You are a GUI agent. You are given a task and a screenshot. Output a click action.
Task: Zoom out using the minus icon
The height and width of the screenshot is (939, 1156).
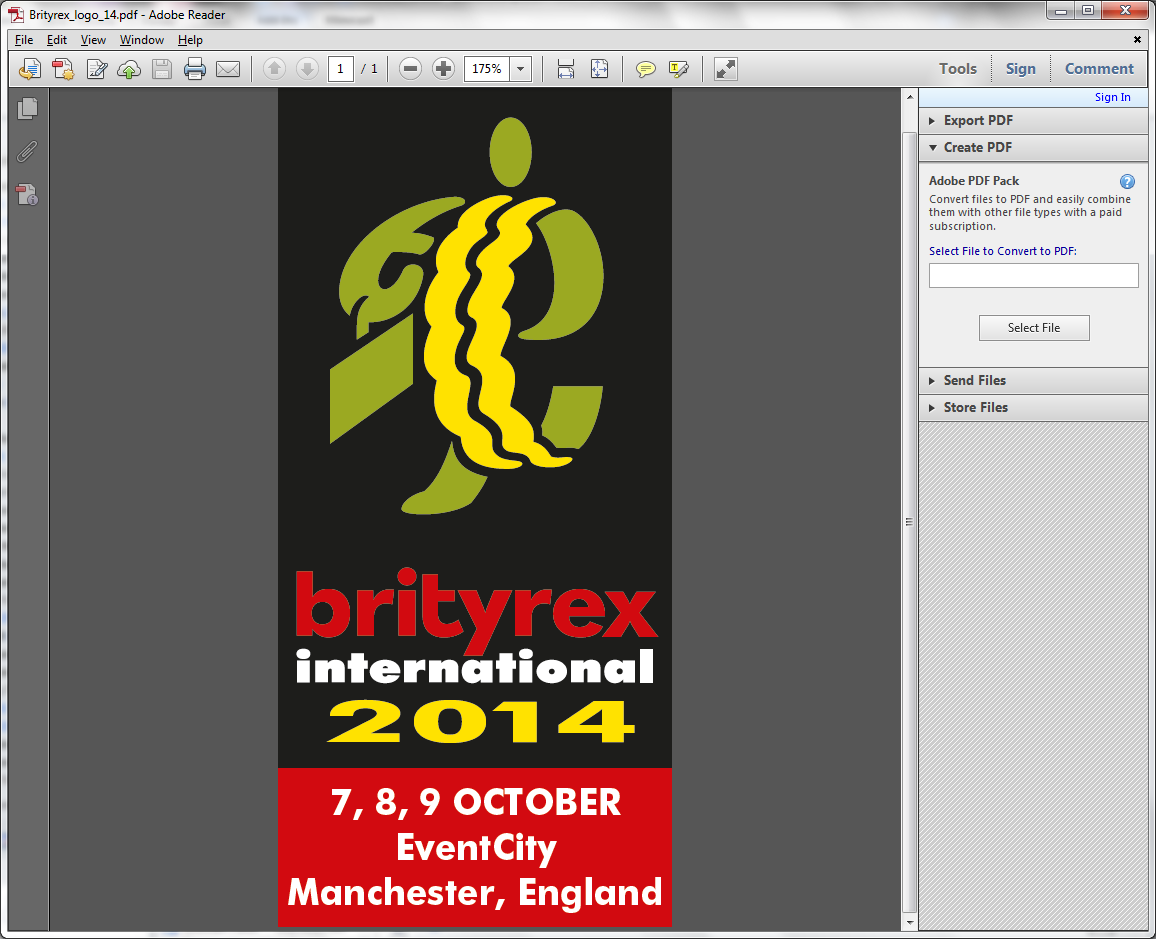[x=410, y=69]
